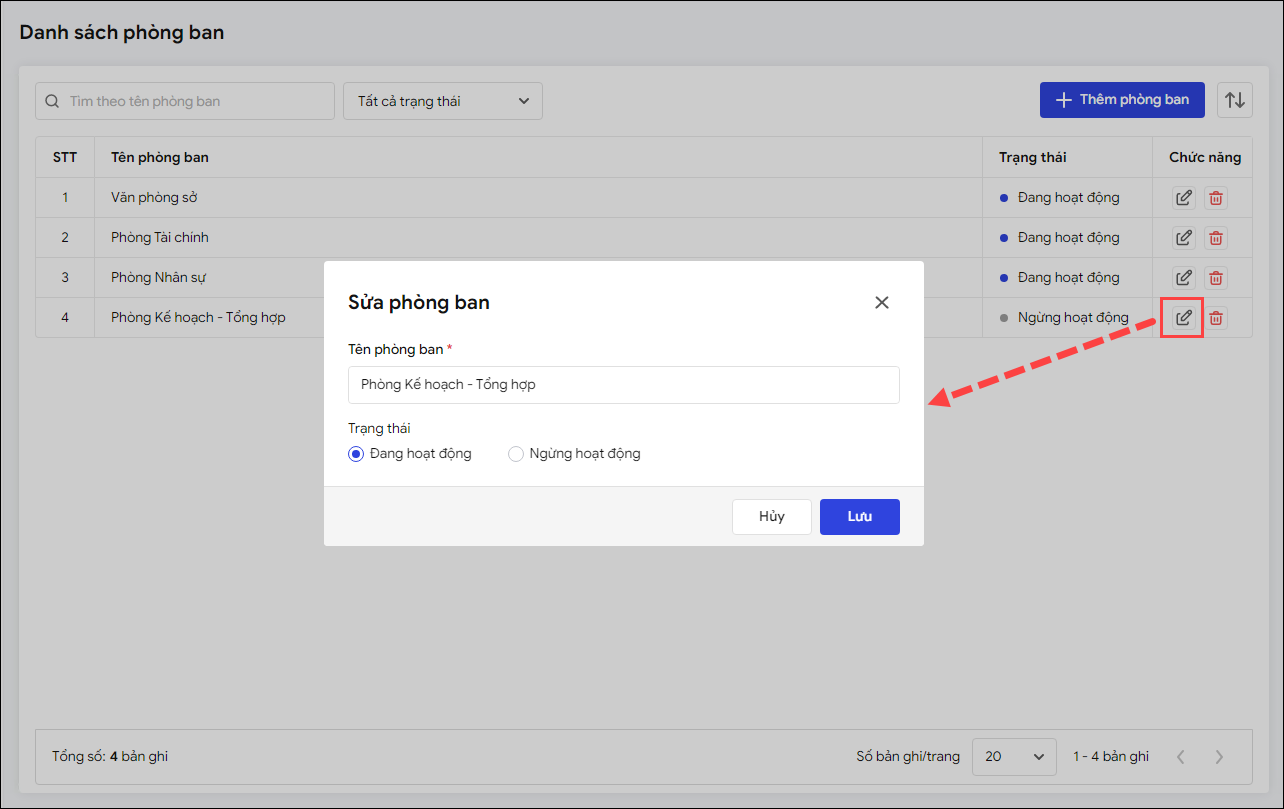This screenshot has width=1284, height=809.
Task: Click the Lưu button
Action: (859, 517)
